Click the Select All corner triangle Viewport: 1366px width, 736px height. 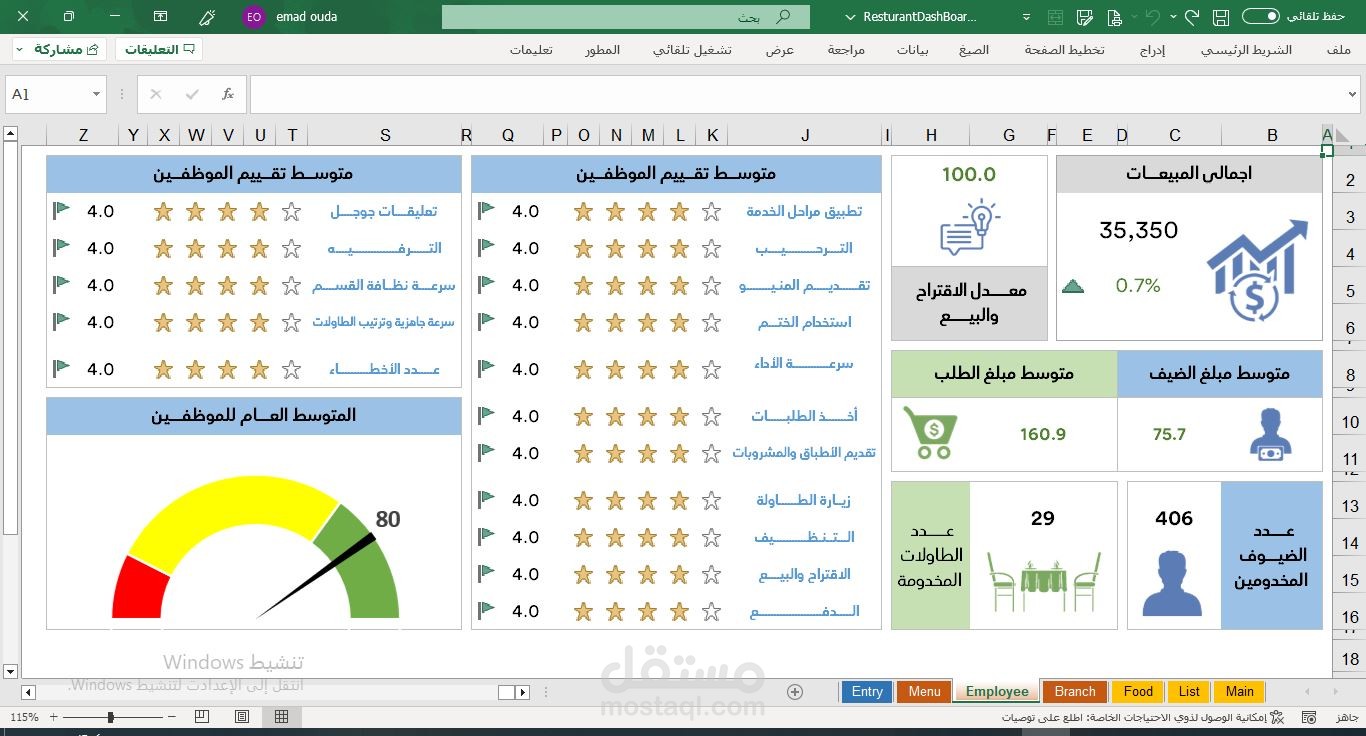(x=1343, y=135)
